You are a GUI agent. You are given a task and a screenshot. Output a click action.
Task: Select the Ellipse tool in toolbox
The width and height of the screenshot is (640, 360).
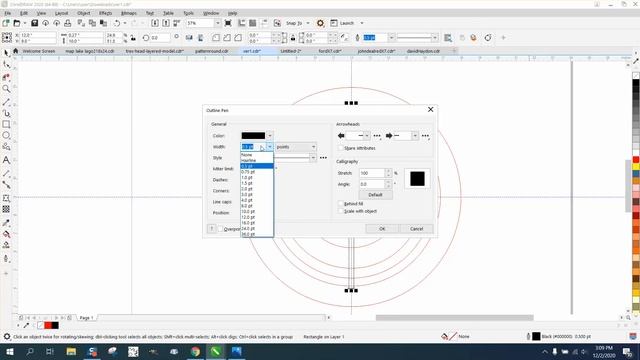pos(6,135)
